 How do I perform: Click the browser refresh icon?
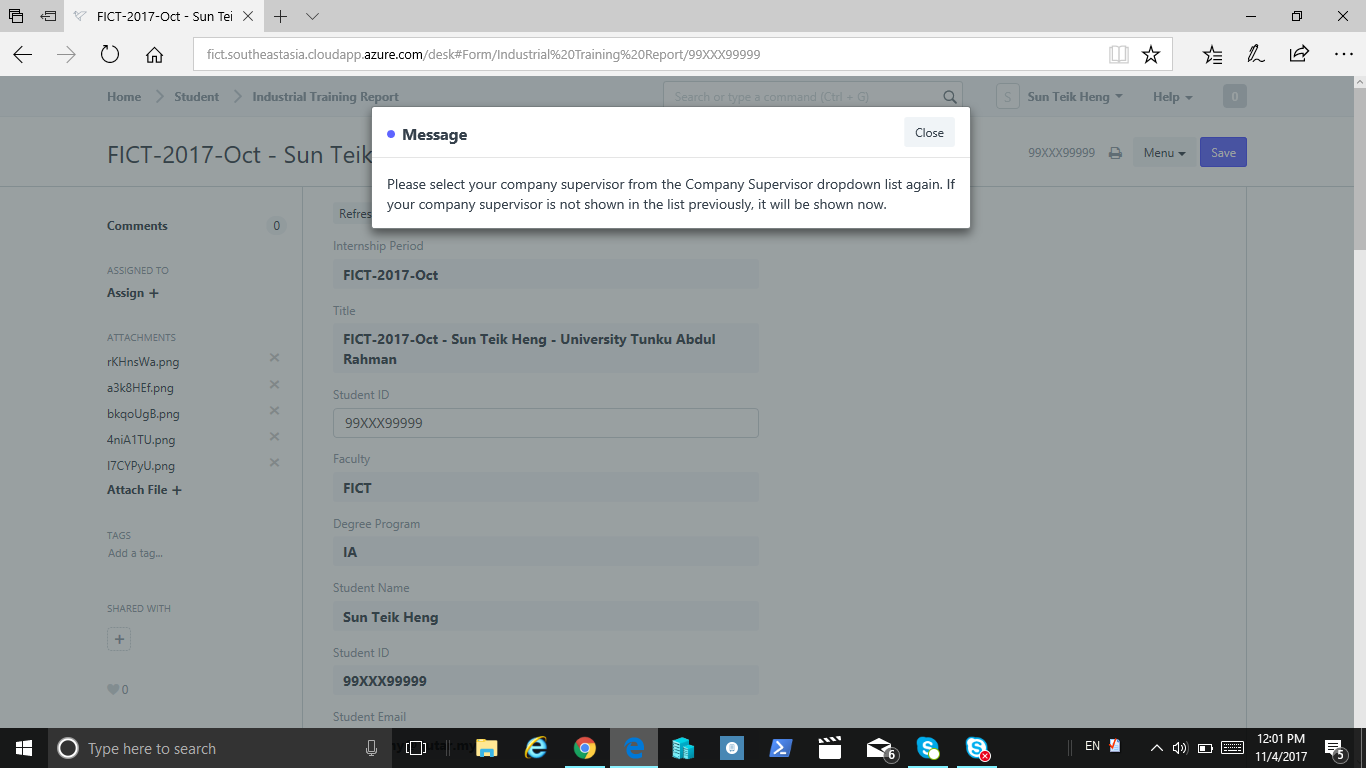[x=110, y=55]
